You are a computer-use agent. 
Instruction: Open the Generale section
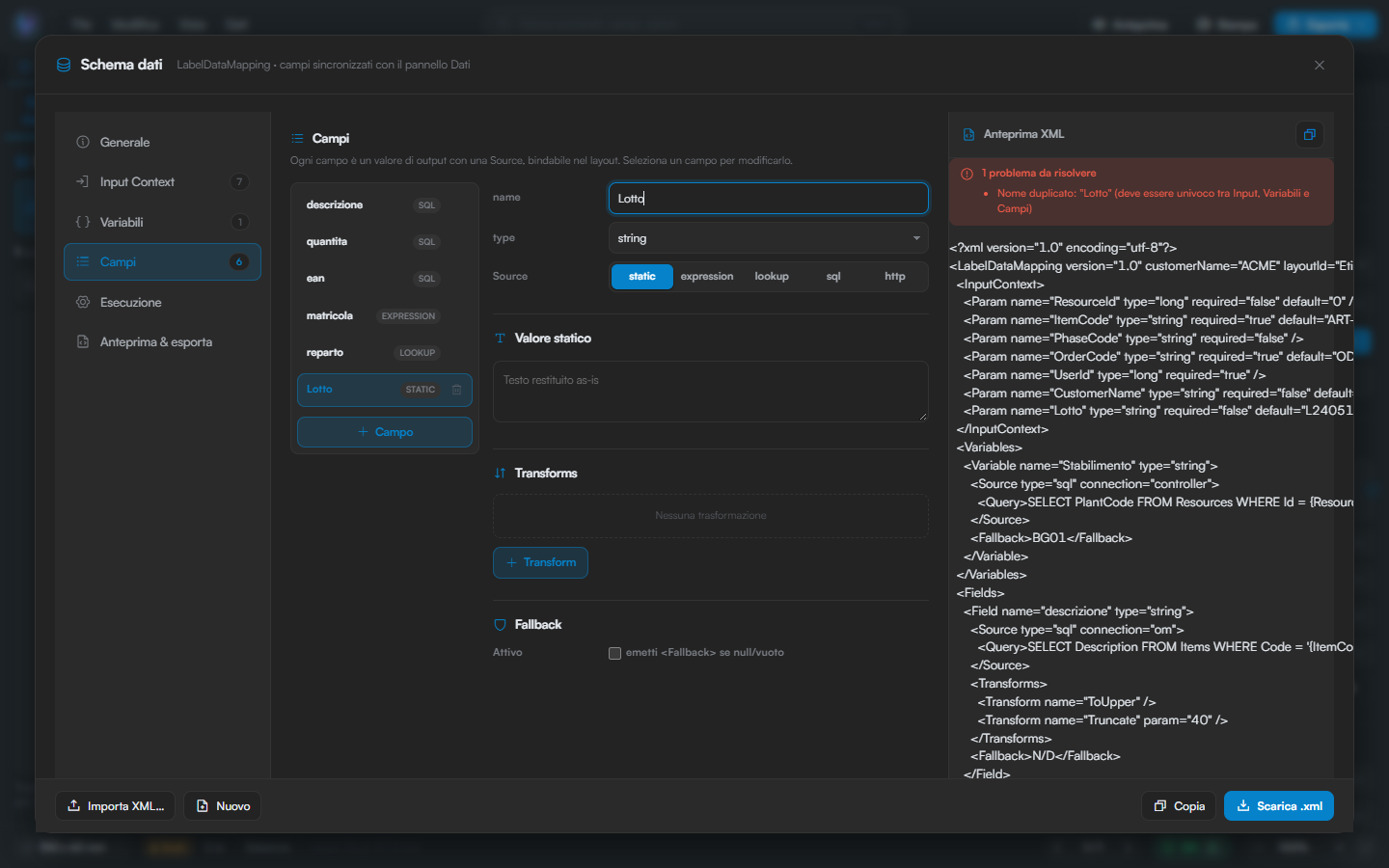pyautogui.click(x=162, y=142)
